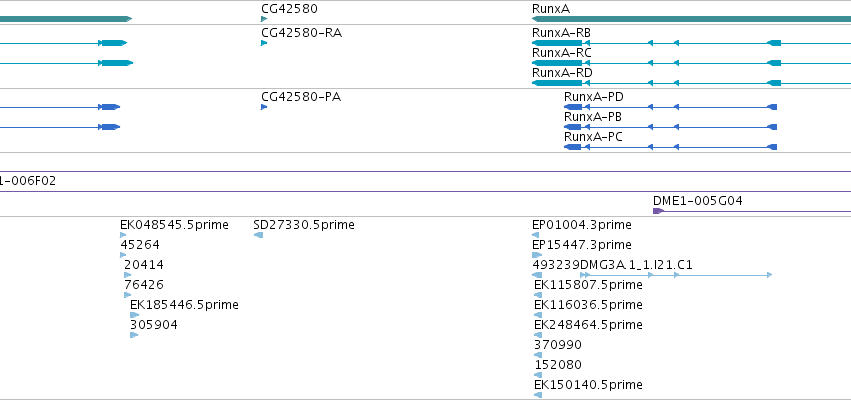Select the 305904 EST arrow glyph
Screen dimensions: 851x400
(134, 335)
